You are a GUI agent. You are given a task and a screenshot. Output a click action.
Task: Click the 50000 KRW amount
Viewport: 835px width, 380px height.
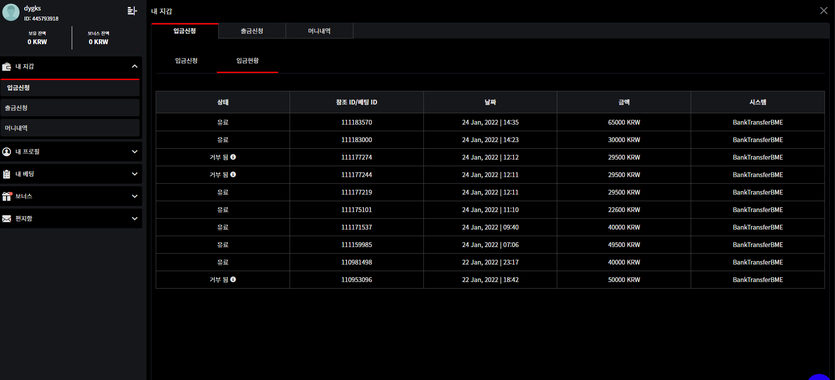click(624, 279)
